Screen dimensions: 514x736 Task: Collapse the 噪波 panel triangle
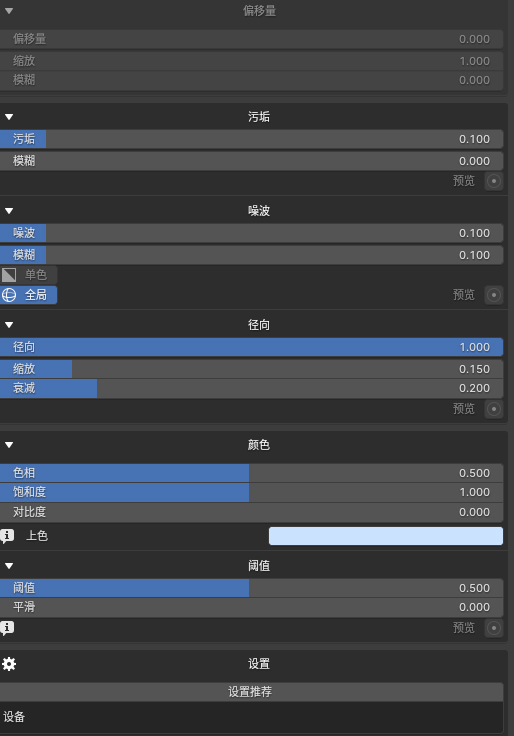[9, 211]
